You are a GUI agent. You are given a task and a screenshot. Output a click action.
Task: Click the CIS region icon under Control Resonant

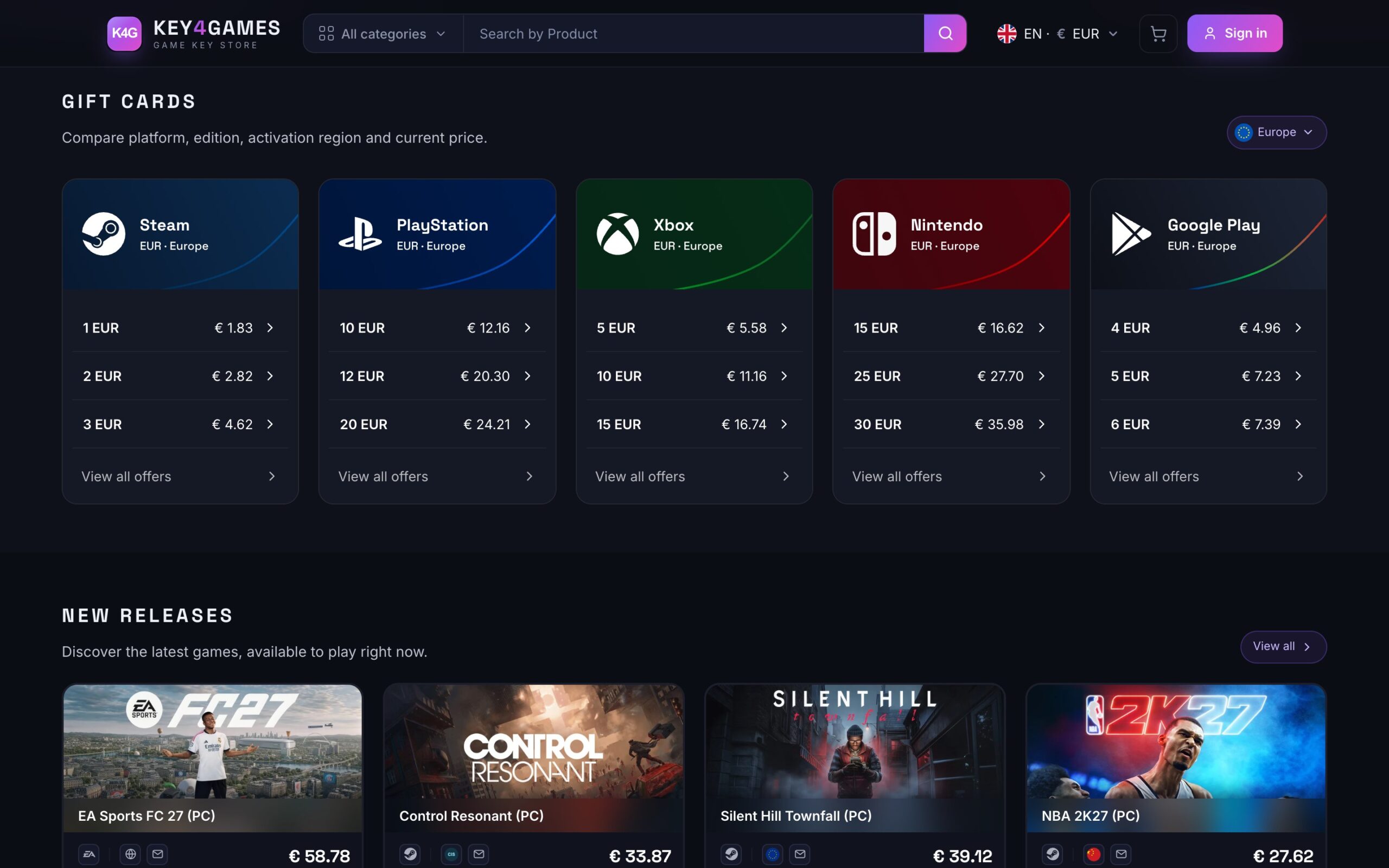[x=451, y=854]
